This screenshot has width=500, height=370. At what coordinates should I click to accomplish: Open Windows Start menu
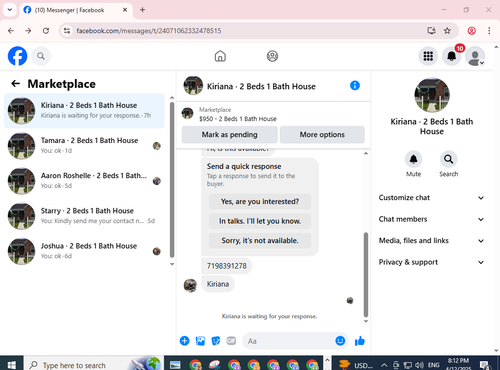coord(11,365)
